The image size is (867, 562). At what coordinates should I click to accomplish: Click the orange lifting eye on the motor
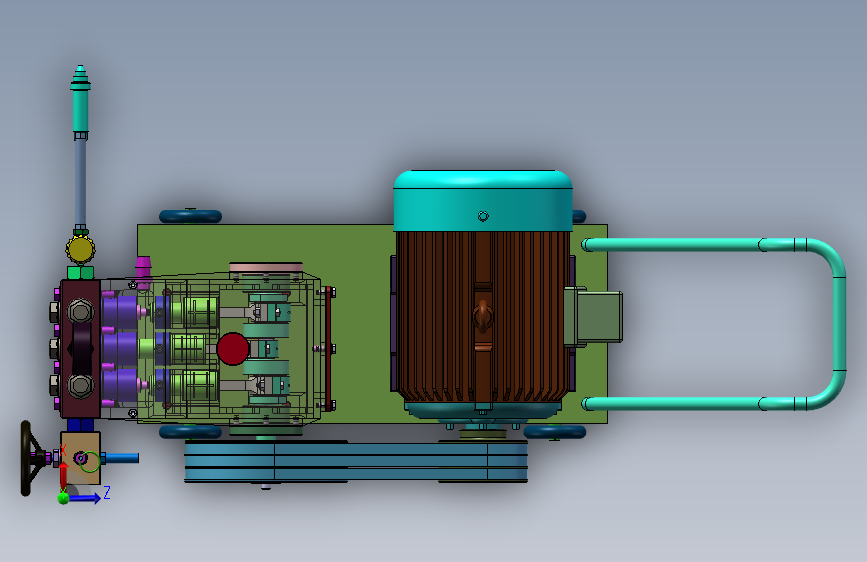pyautogui.click(x=482, y=317)
